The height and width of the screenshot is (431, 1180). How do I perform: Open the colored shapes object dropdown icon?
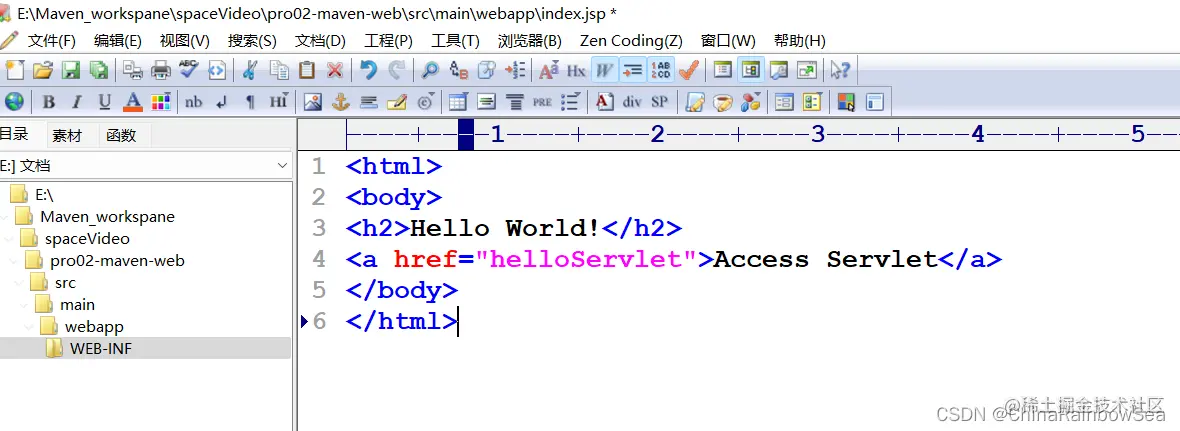coord(750,102)
